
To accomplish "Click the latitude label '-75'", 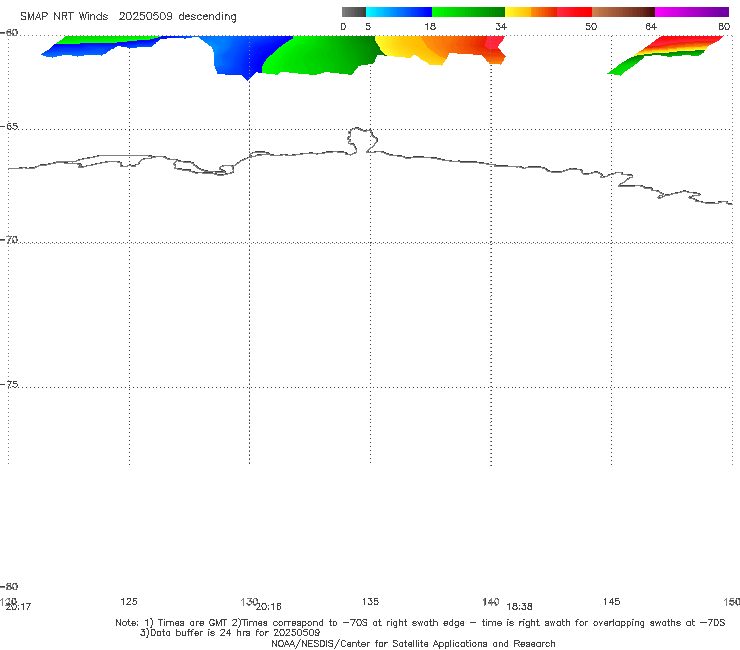I will pyautogui.click(x=9, y=384).
